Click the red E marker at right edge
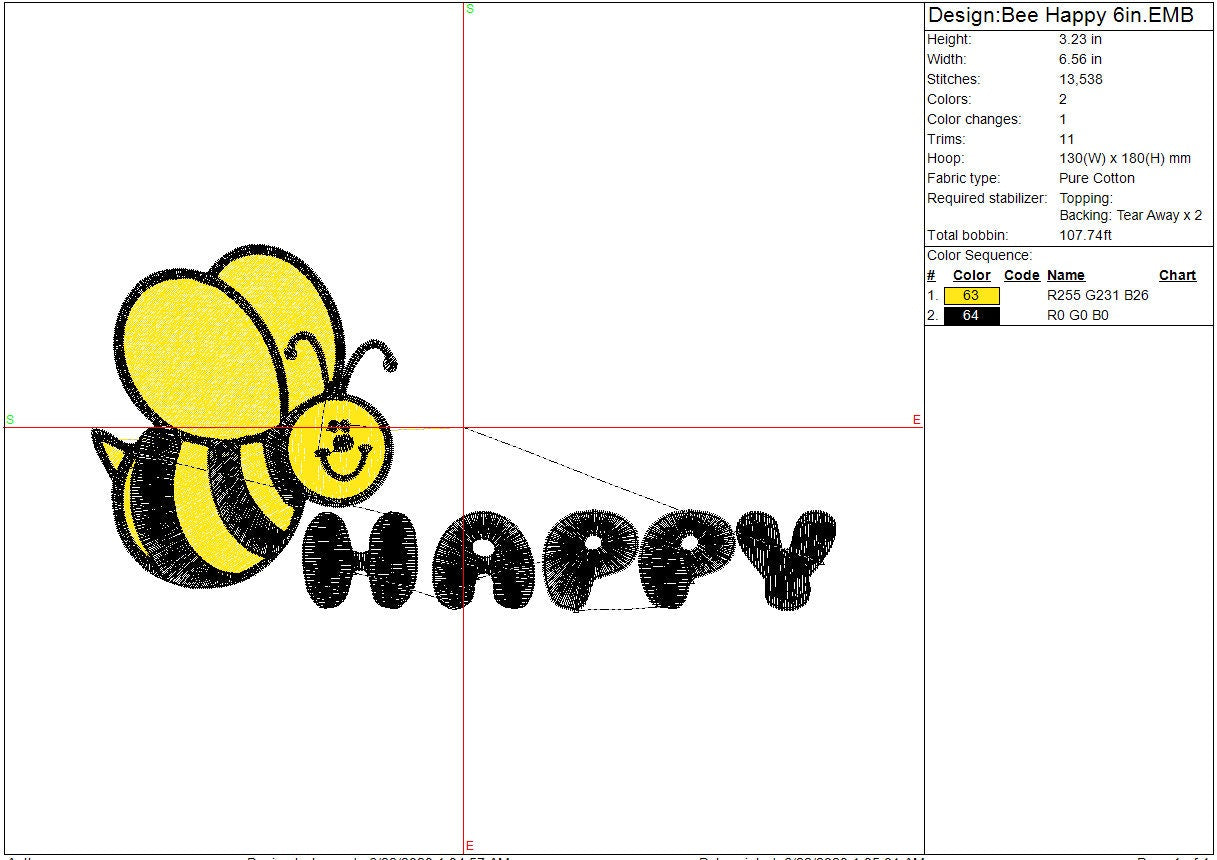 pyautogui.click(x=916, y=421)
